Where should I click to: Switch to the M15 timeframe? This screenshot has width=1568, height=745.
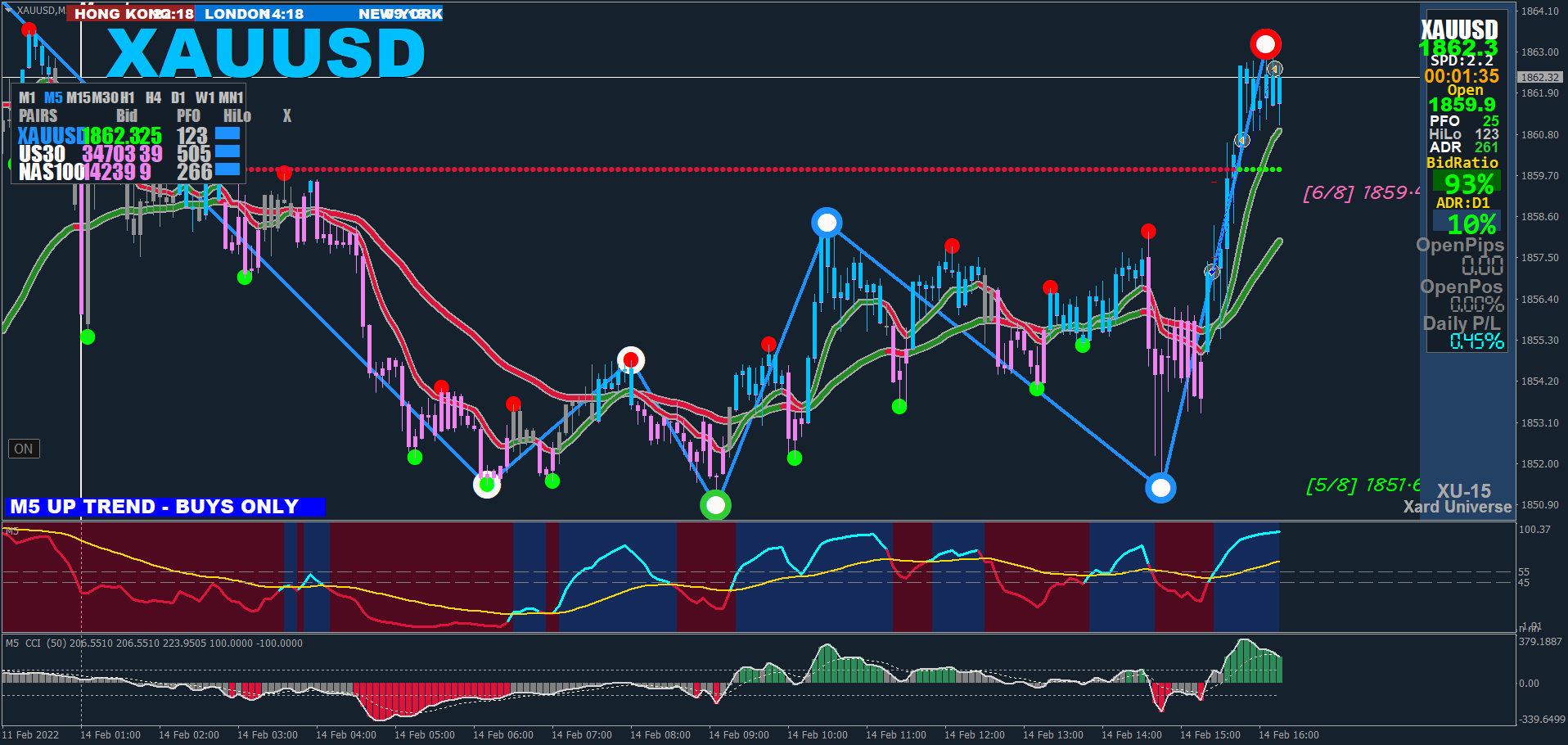[79, 97]
